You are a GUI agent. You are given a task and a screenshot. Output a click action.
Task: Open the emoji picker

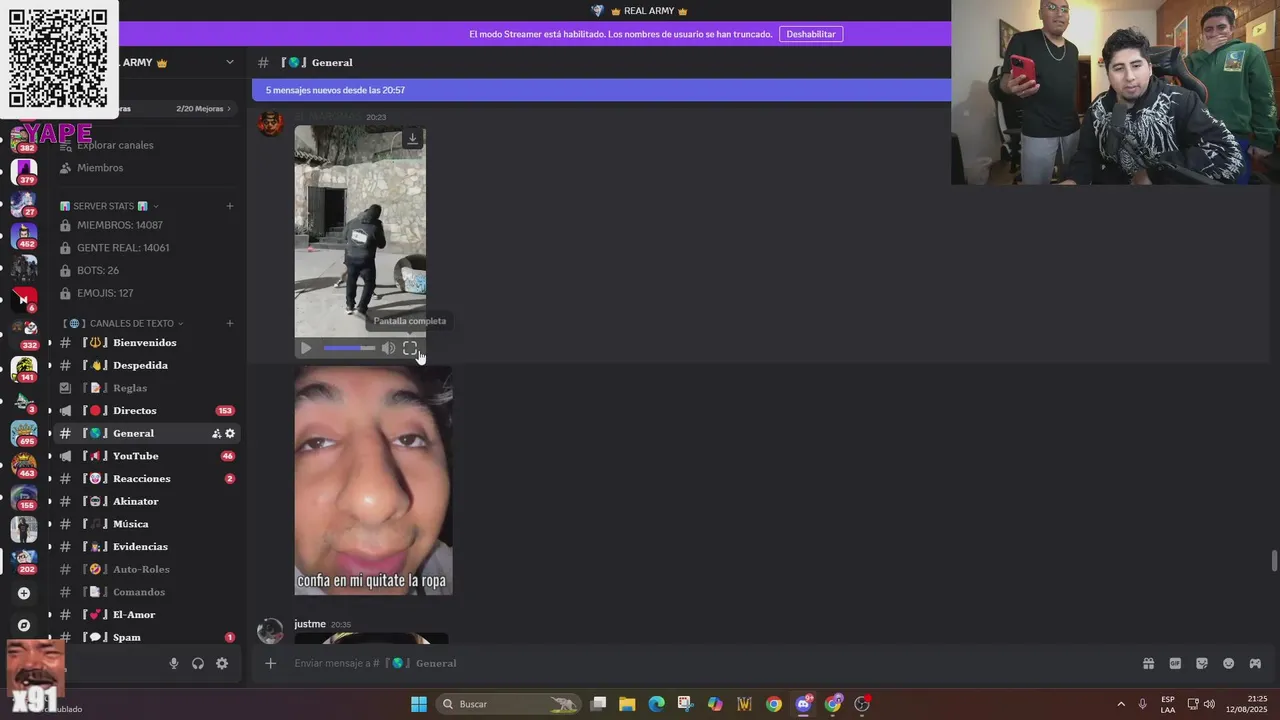point(1229,663)
